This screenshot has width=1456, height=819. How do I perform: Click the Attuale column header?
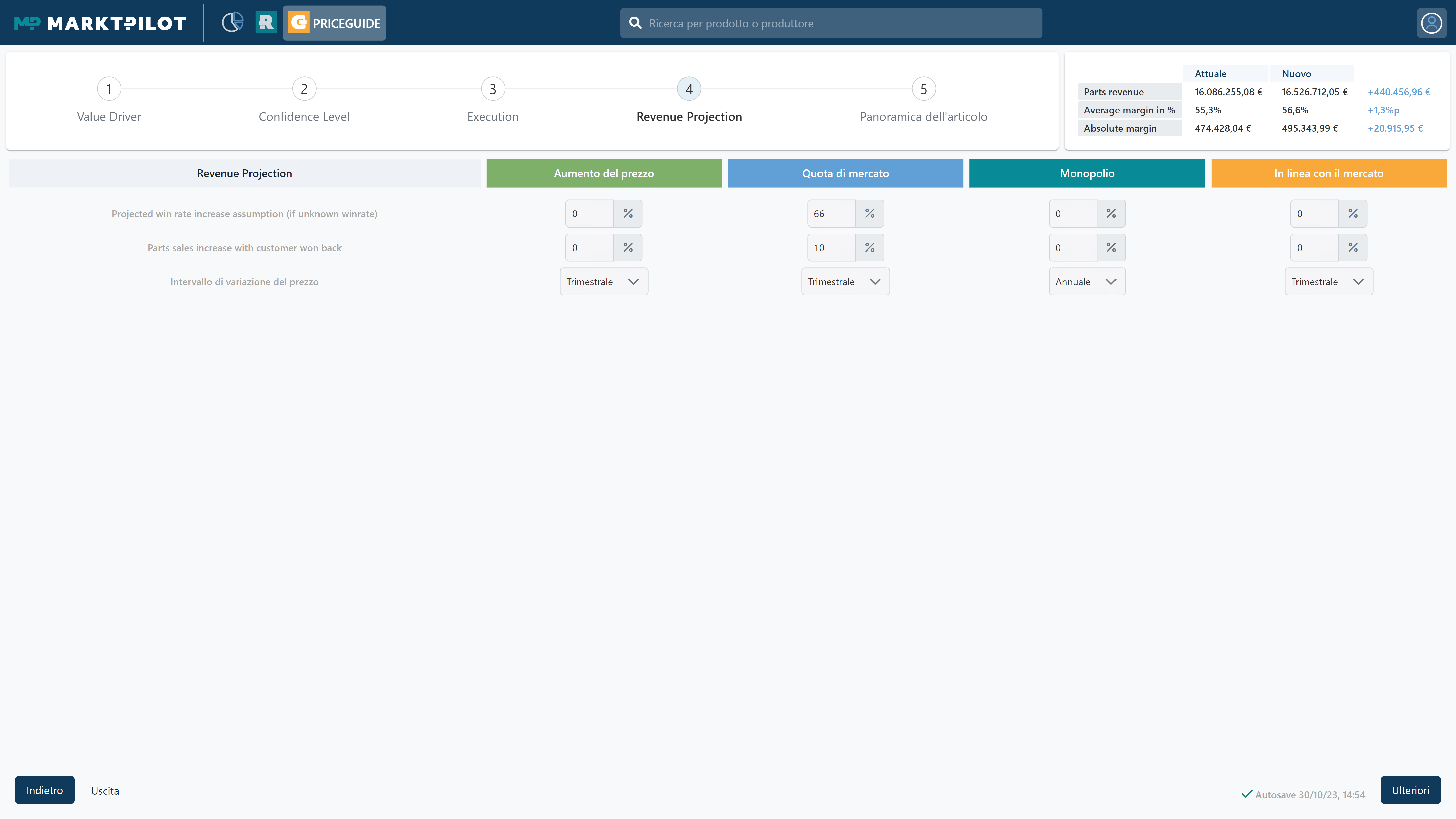click(1225, 74)
